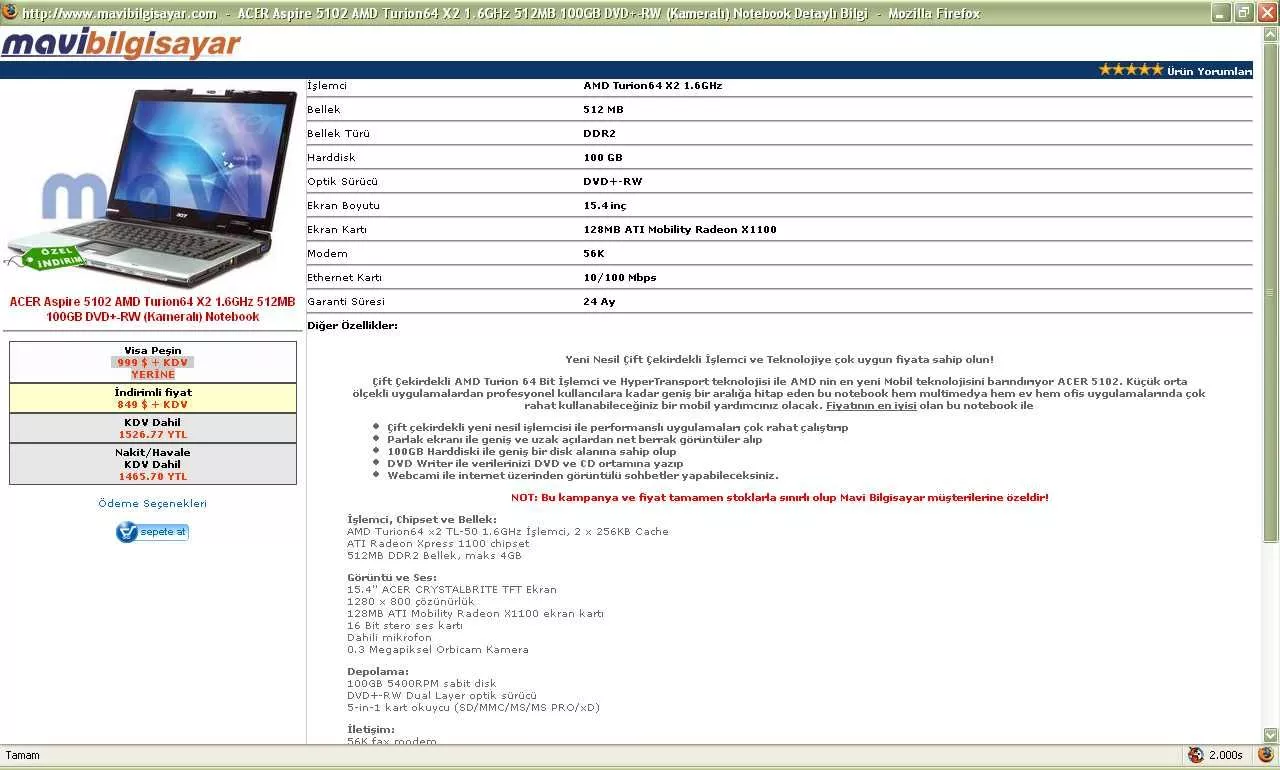Click the 'DDR2' memory type value
The height and width of the screenshot is (770, 1280).
tap(599, 133)
